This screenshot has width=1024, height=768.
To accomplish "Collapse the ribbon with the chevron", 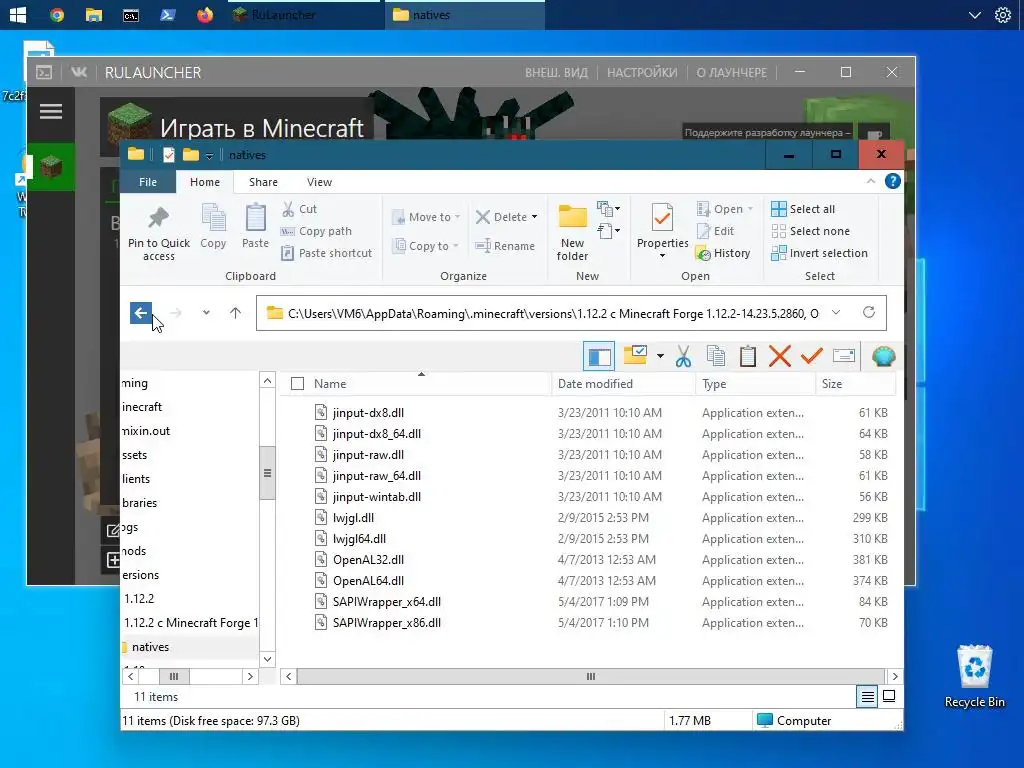I will click(x=871, y=182).
